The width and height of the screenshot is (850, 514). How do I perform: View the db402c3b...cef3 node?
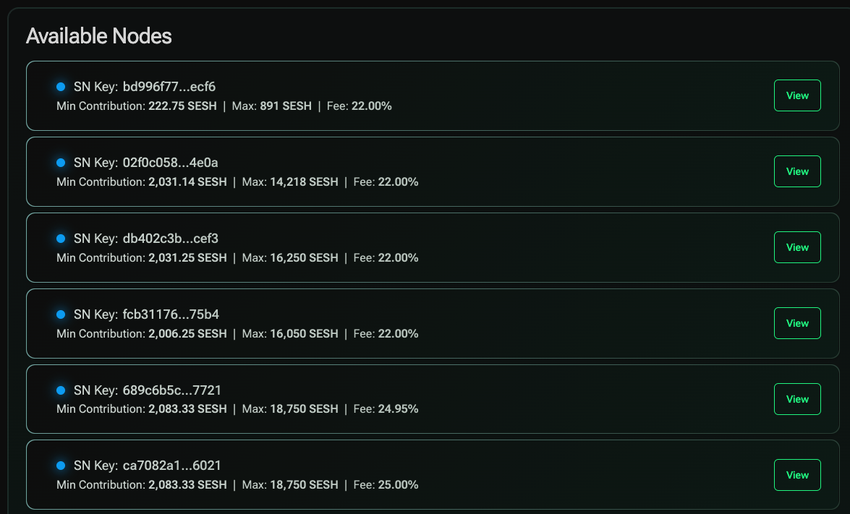click(x=797, y=247)
